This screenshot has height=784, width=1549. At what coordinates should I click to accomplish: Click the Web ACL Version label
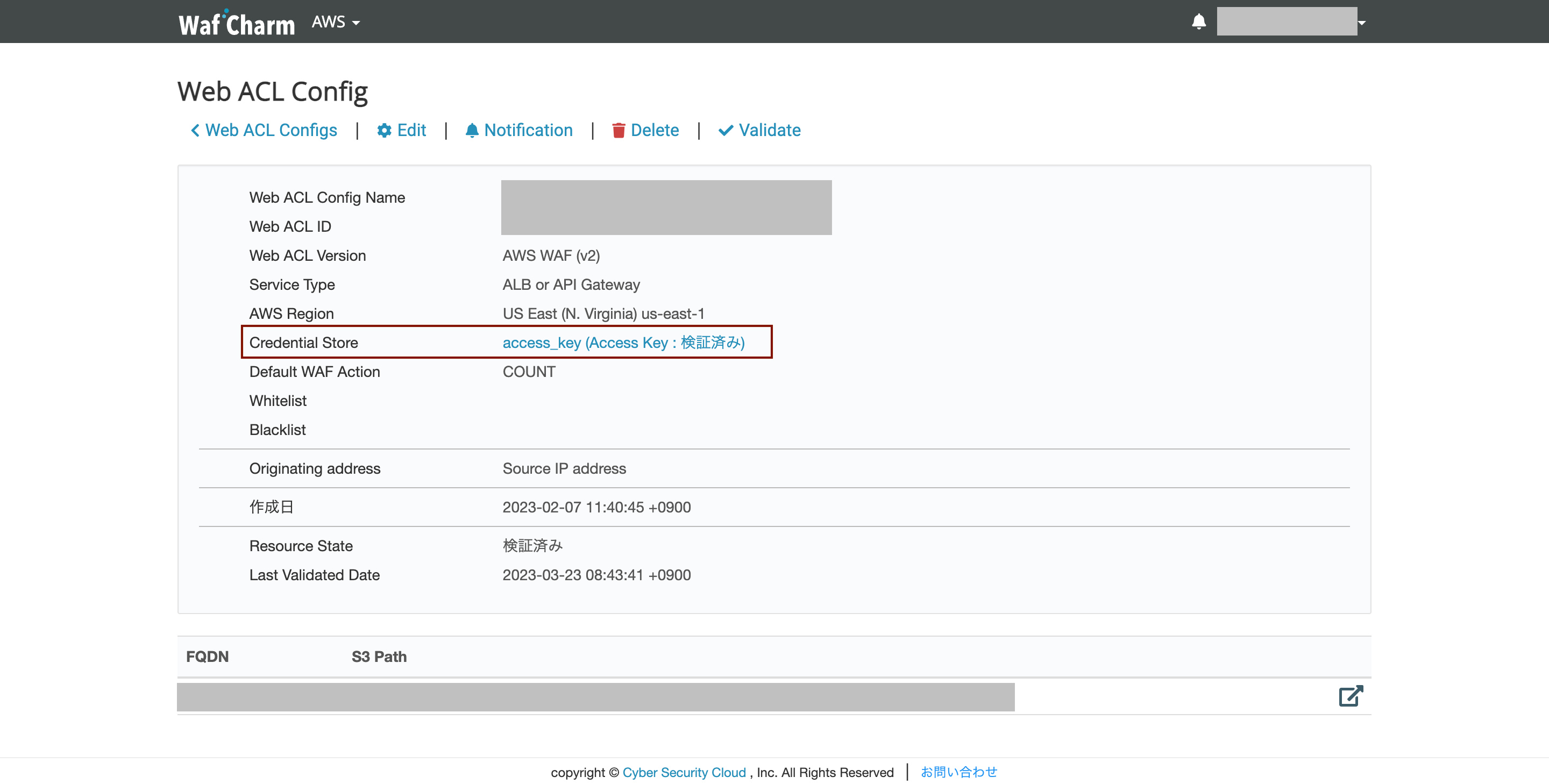point(308,255)
